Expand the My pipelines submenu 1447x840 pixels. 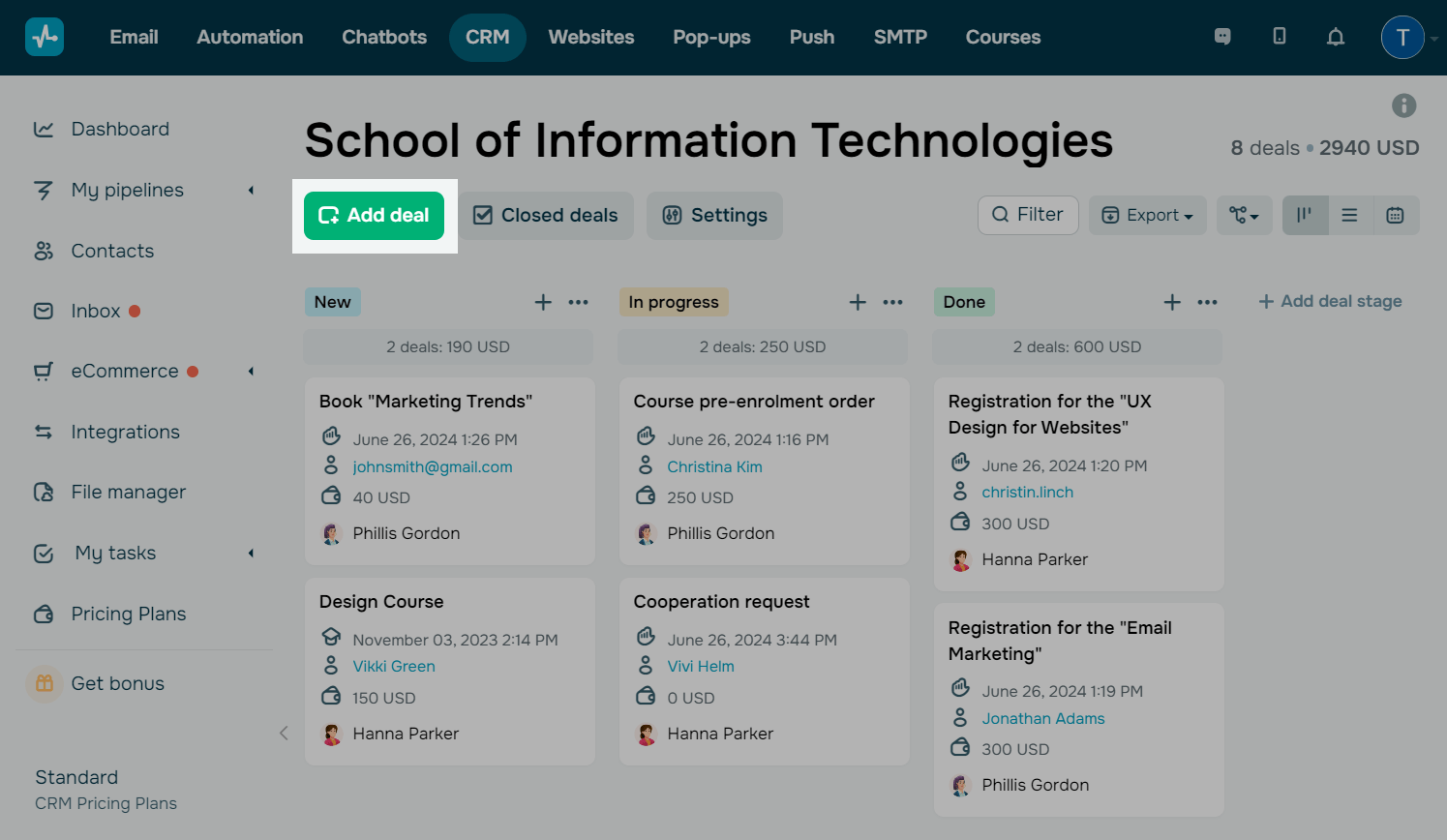pos(251,191)
